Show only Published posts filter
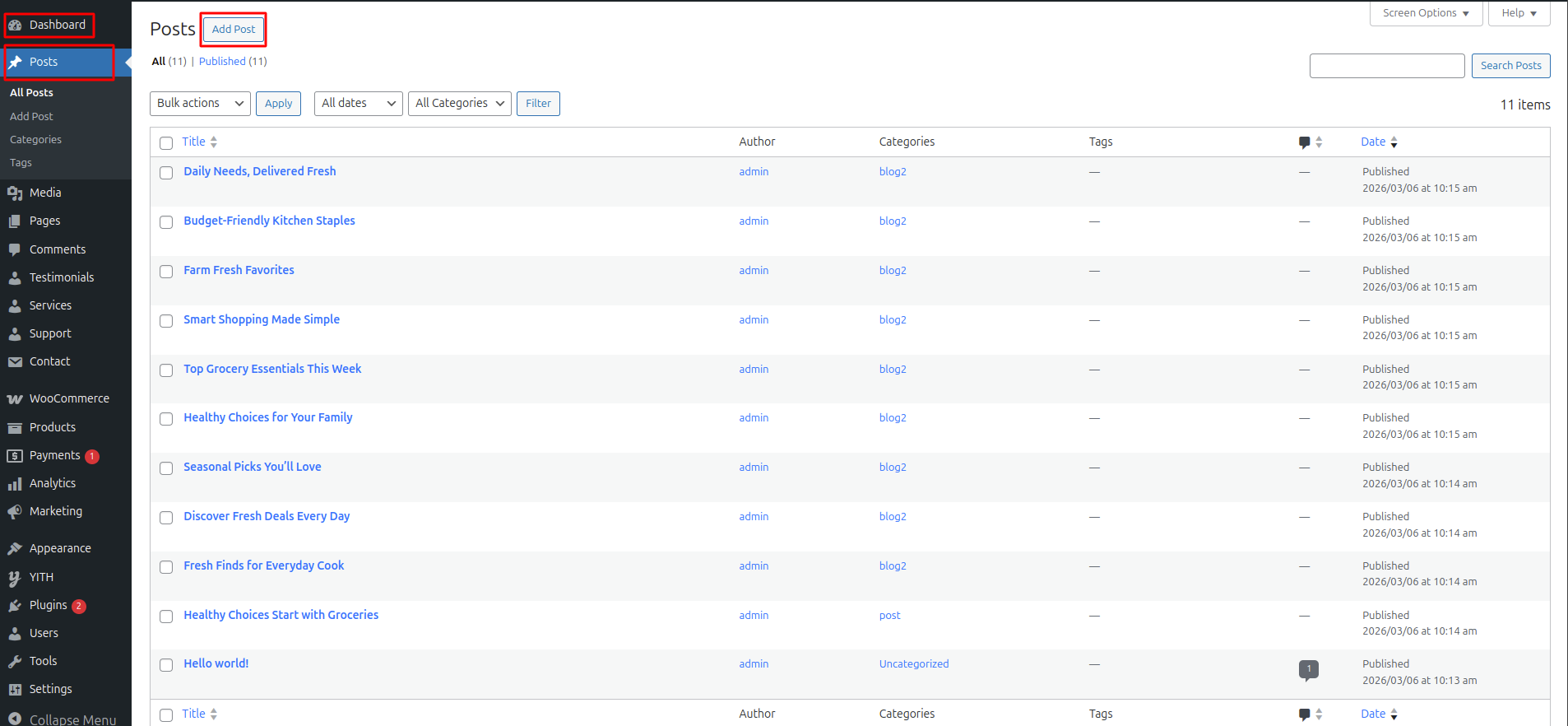Image resolution: width=1568 pixels, height=726 pixels. pyautogui.click(x=222, y=62)
